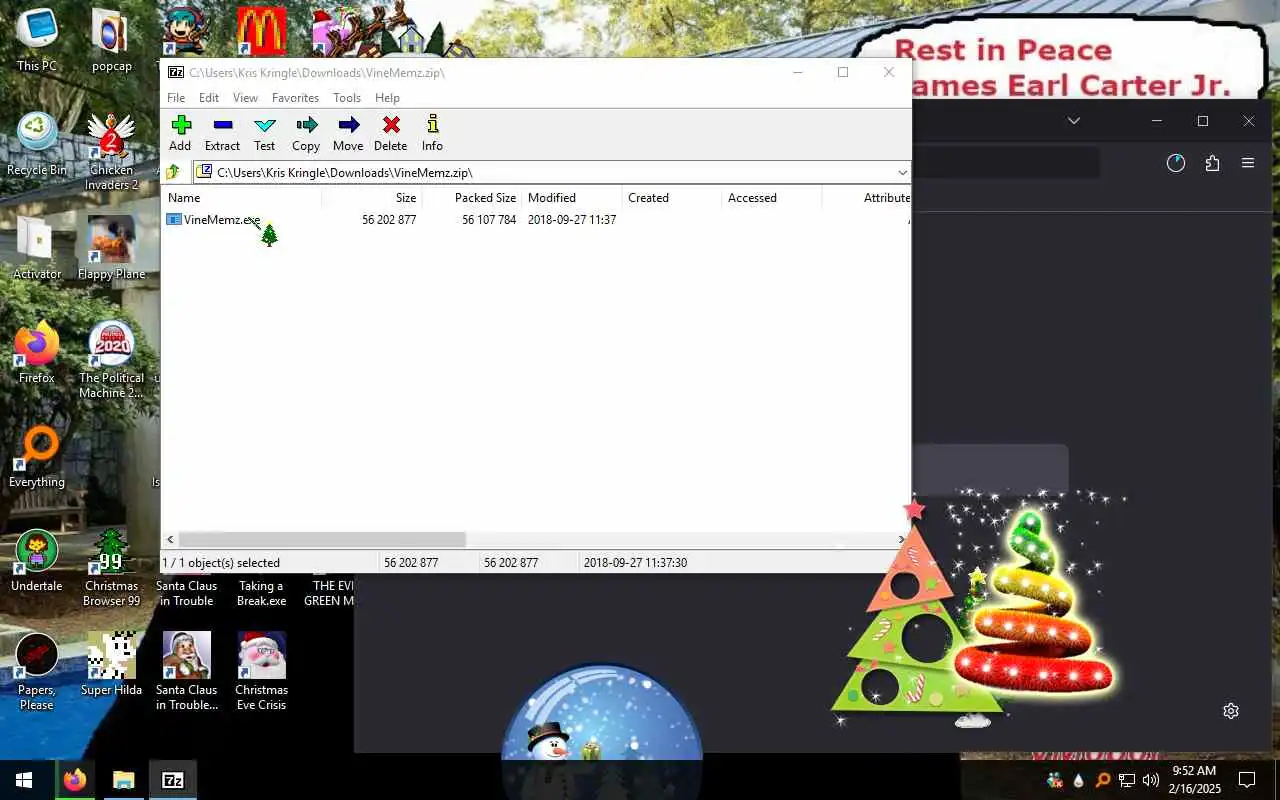Click the Undertale desktop shortcut
Screen dimensions: 1280x800
(37, 561)
